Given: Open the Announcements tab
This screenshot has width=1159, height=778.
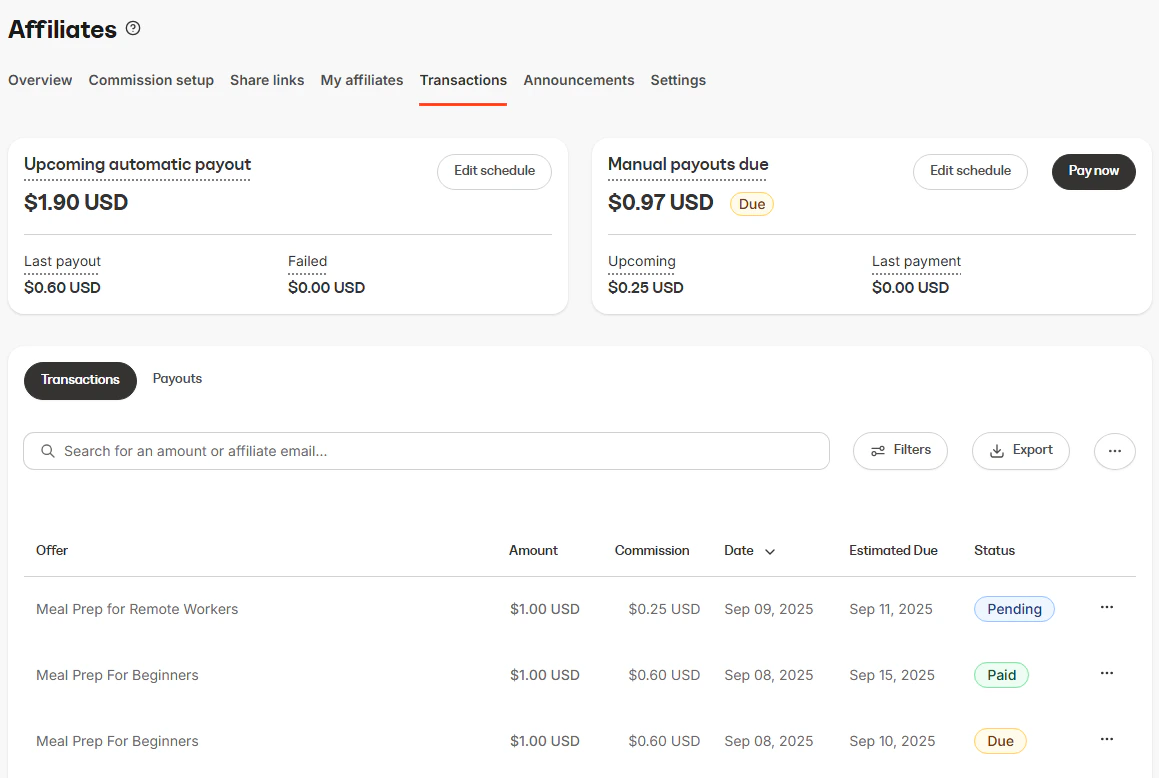Looking at the screenshot, I should (x=578, y=80).
